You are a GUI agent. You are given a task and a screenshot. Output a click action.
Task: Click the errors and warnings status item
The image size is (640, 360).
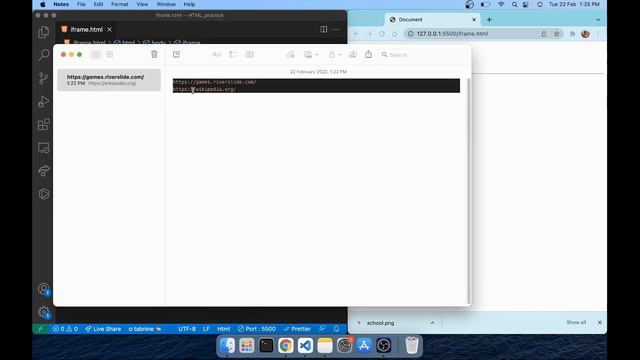(65, 329)
